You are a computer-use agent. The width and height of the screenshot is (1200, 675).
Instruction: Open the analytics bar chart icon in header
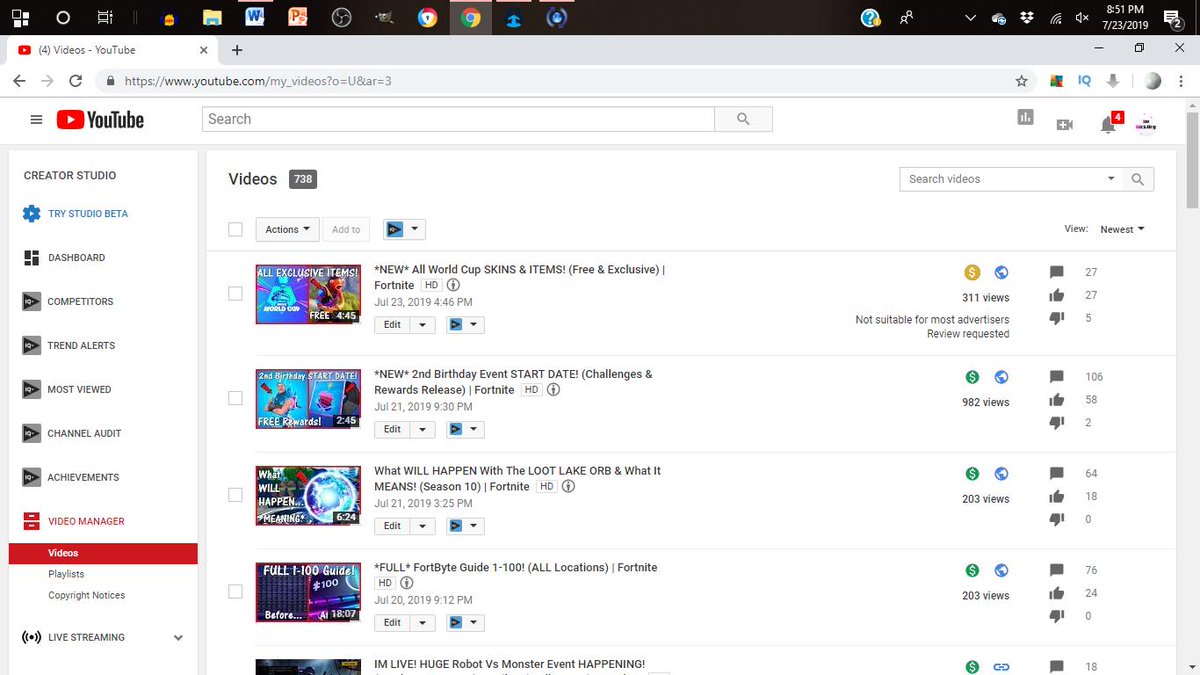(x=1025, y=117)
